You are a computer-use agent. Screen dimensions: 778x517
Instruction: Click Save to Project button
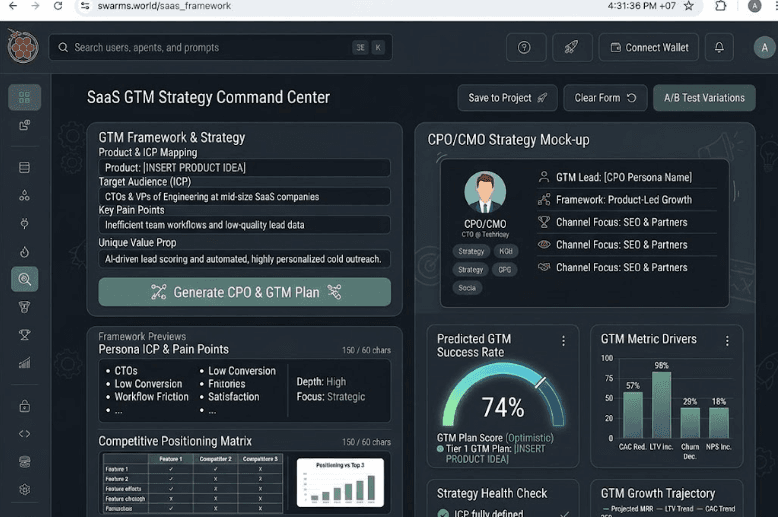pos(507,98)
